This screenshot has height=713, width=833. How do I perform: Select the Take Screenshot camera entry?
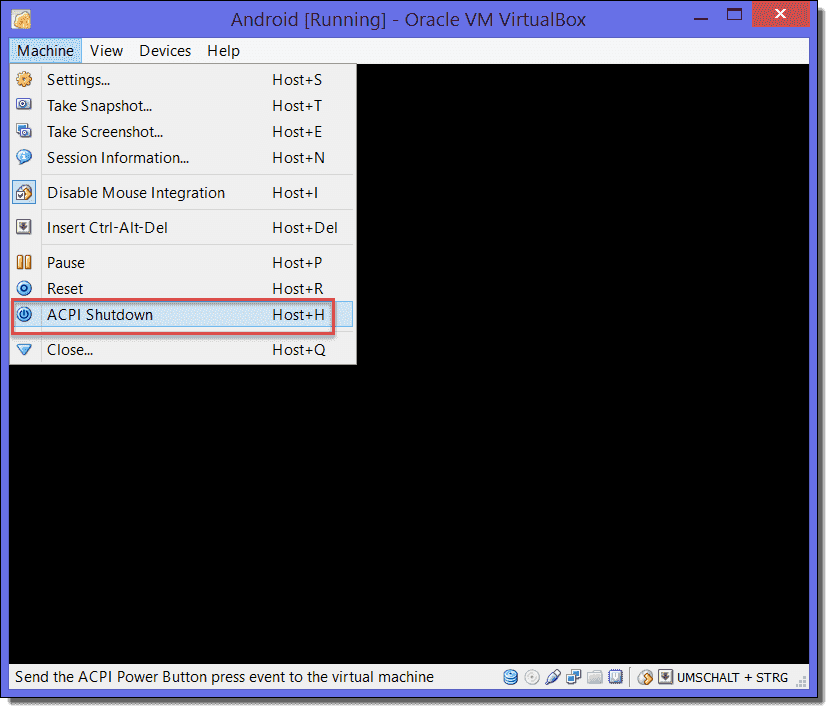point(183,132)
